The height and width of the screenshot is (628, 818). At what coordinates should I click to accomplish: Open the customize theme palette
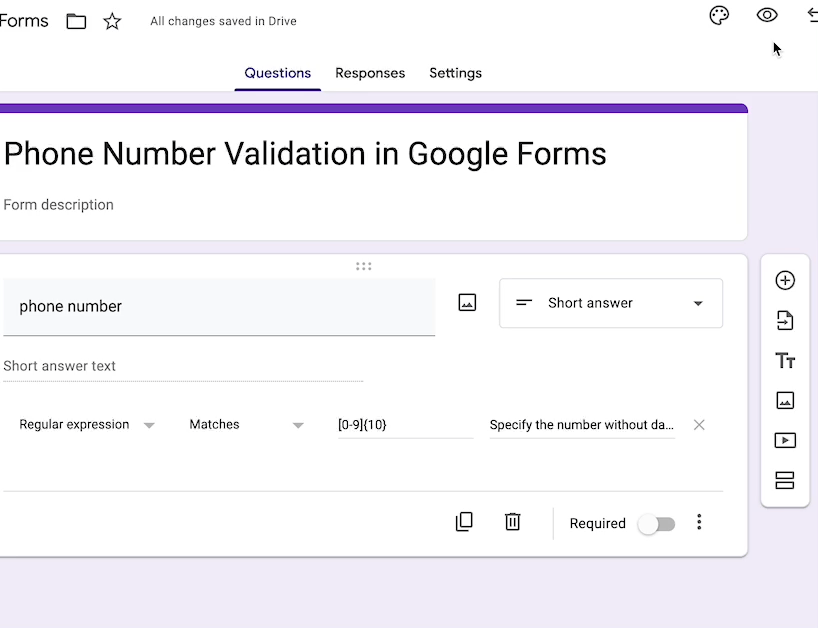coord(719,15)
